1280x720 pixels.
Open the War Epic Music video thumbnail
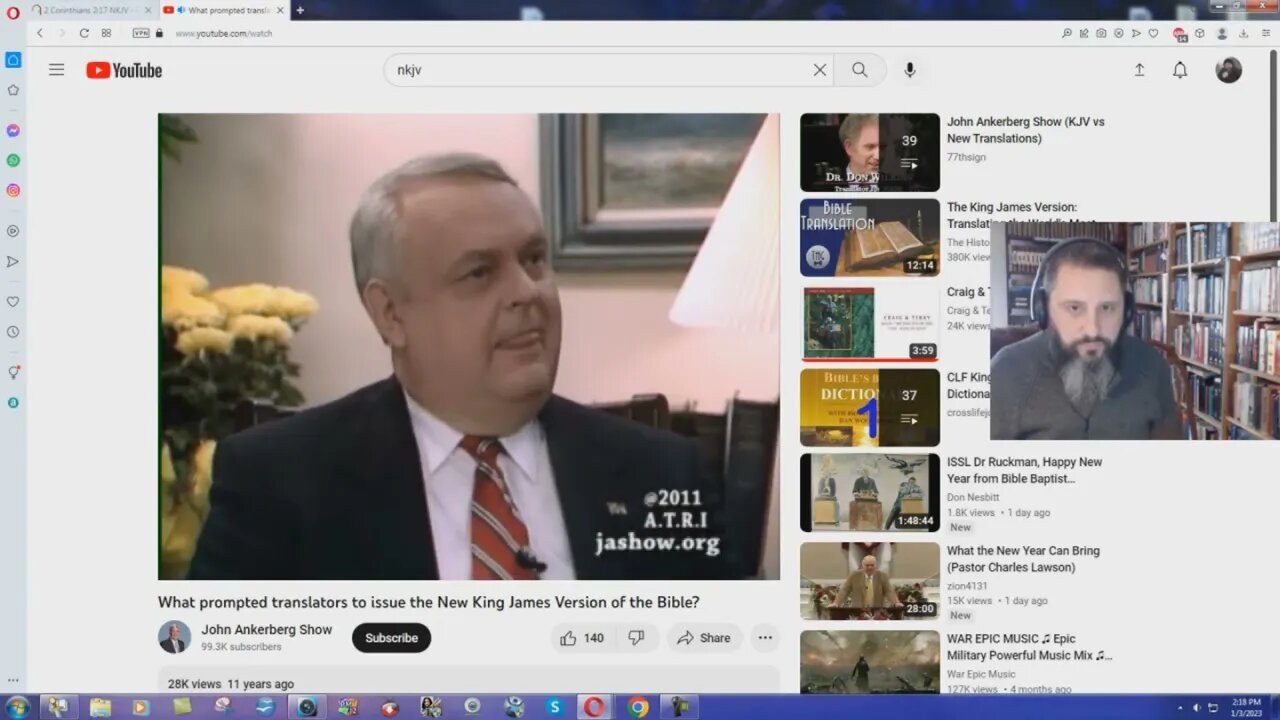(x=870, y=662)
